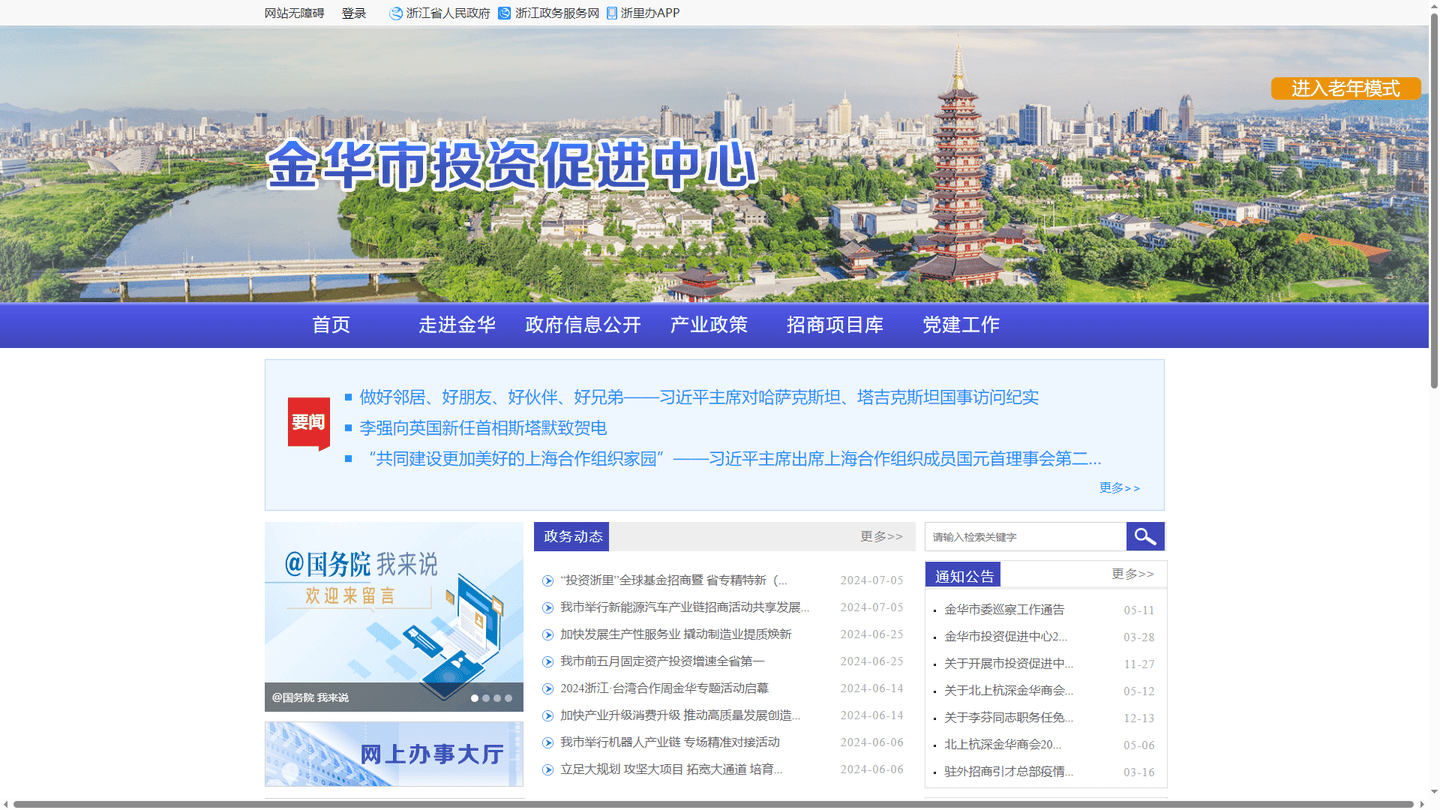Click the 浙江省人民政府 logo icon
The image size is (1440, 810).
tap(396, 13)
